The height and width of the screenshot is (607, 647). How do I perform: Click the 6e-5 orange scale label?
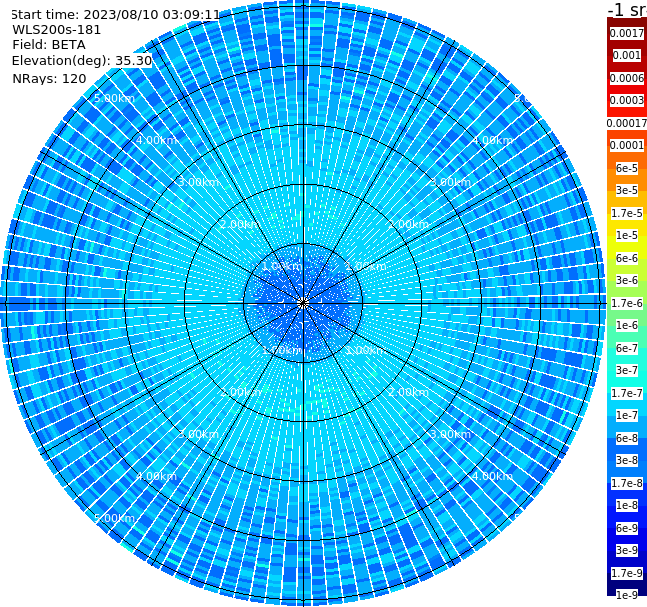pyautogui.click(x=627, y=168)
